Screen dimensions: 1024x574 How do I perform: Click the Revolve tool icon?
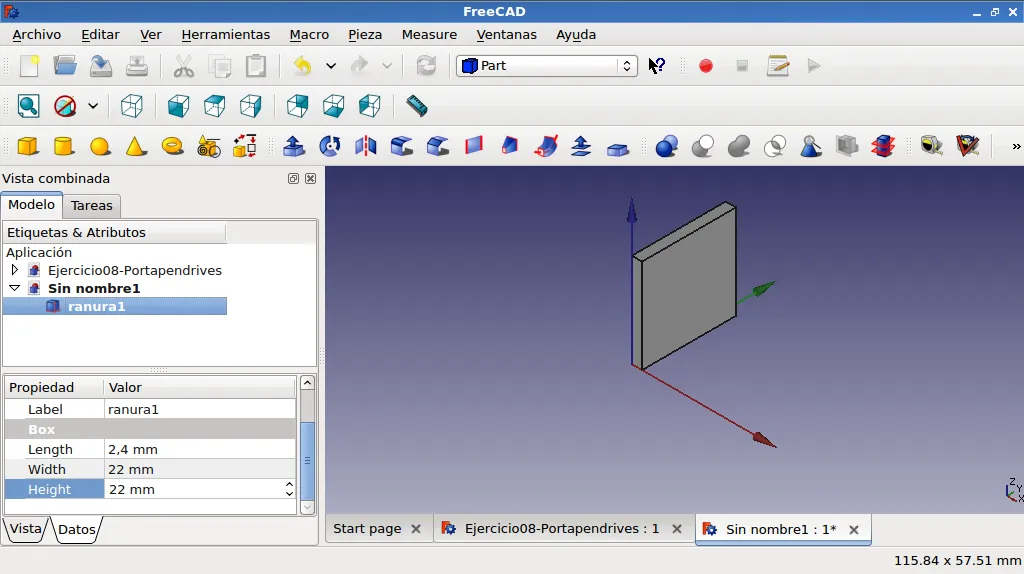pyautogui.click(x=330, y=146)
